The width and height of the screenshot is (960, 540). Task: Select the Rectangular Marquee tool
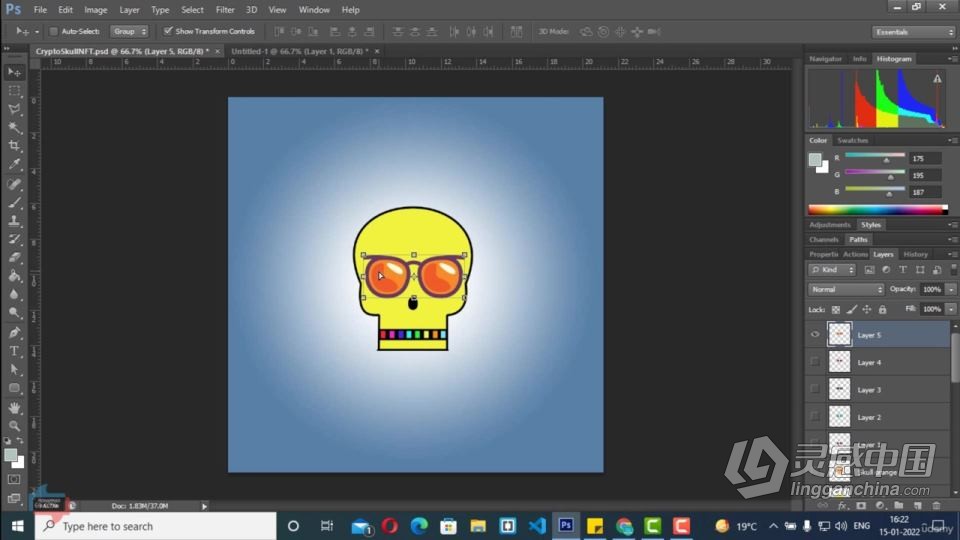(14, 91)
